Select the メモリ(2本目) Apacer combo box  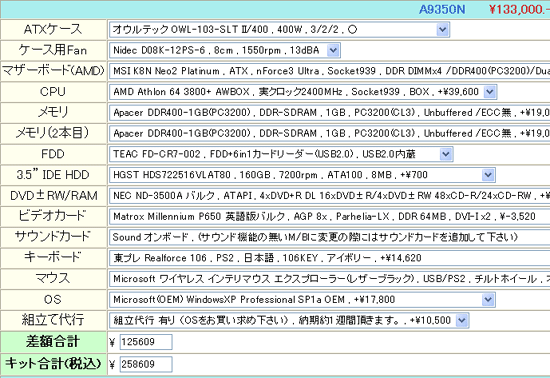click(x=329, y=134)
